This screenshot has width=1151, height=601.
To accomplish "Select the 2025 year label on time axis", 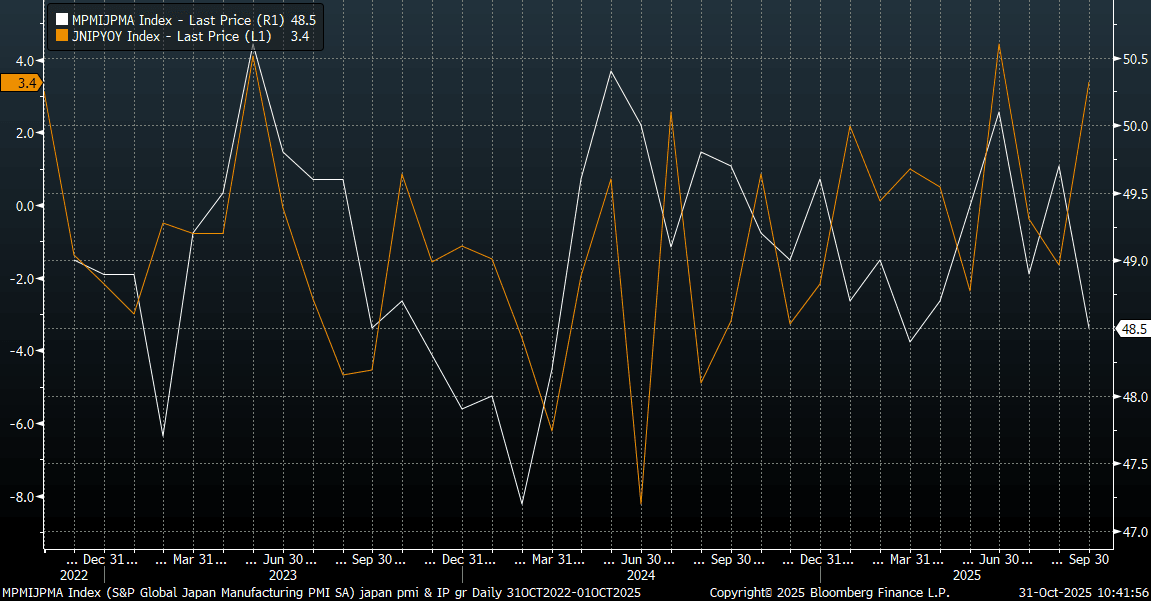I will [965, 575].
